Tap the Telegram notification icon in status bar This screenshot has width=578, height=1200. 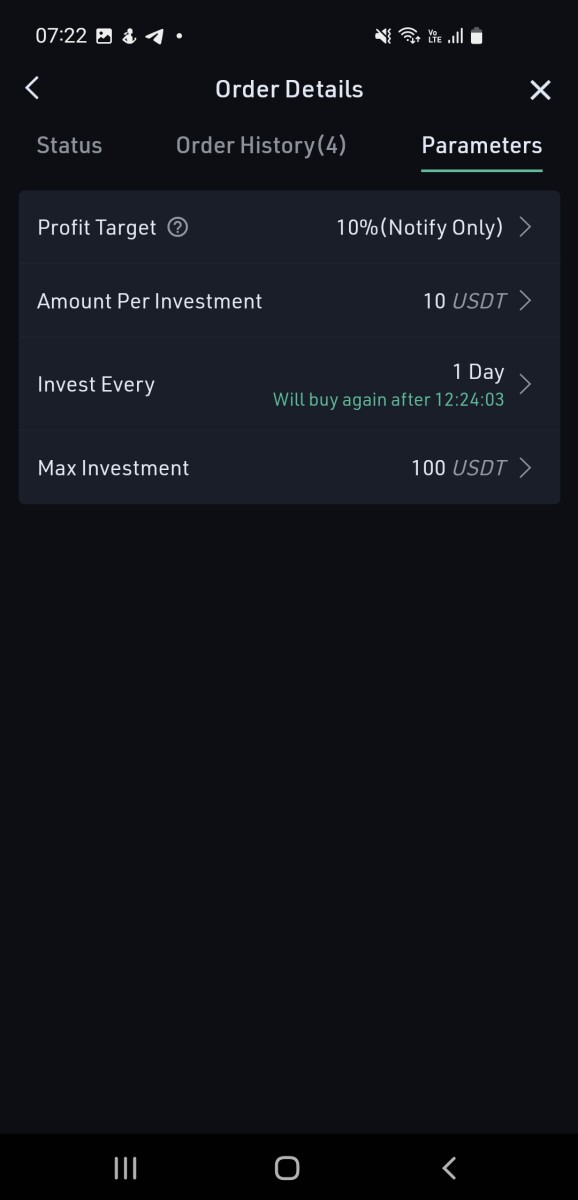click(154, 36)
